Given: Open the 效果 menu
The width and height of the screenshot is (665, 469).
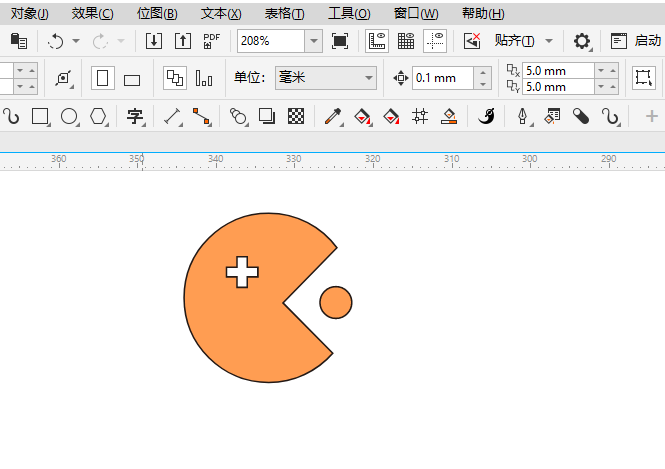Looking at the screenshot, I should 92,13.
